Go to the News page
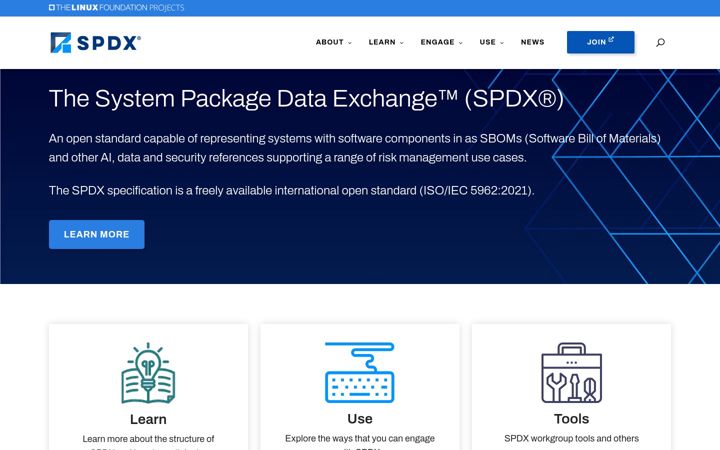 pos(533,42)
